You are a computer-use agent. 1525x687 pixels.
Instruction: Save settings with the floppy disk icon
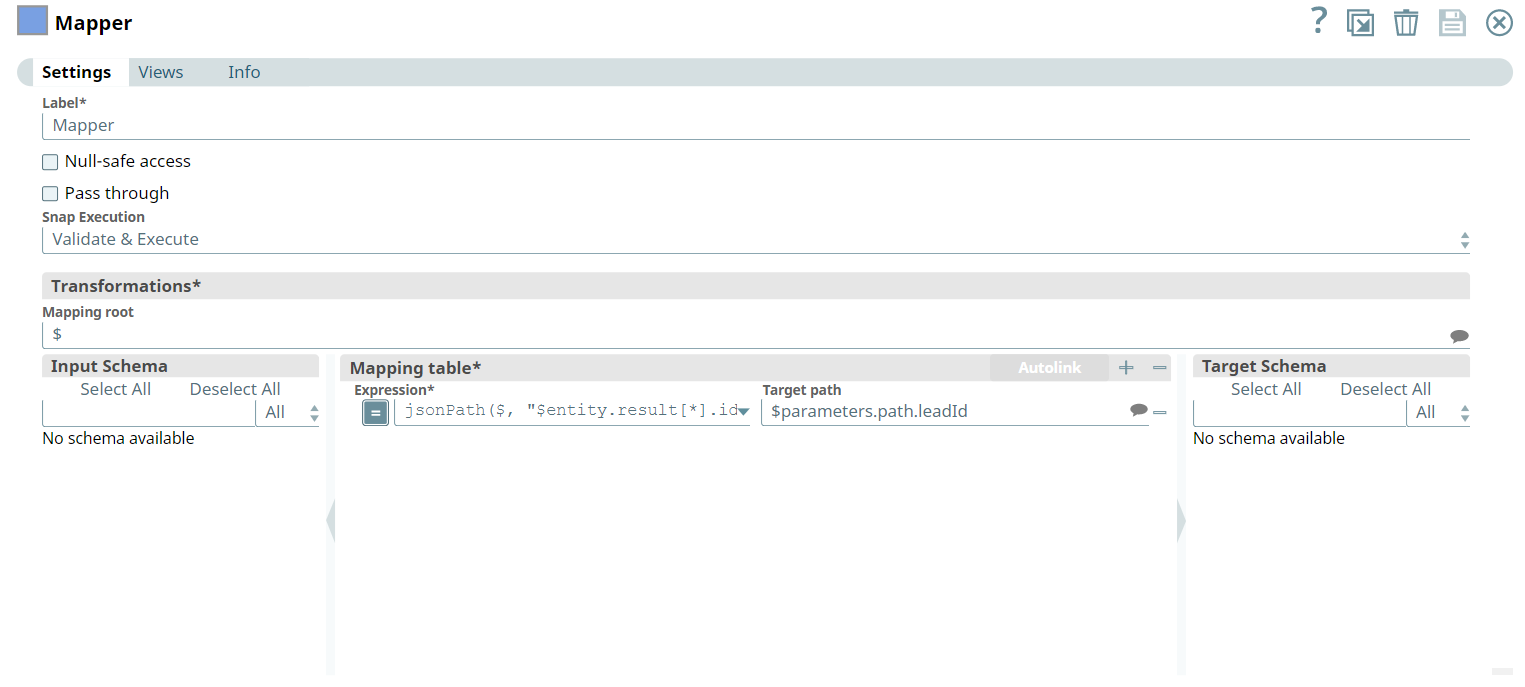point(1452,22)
